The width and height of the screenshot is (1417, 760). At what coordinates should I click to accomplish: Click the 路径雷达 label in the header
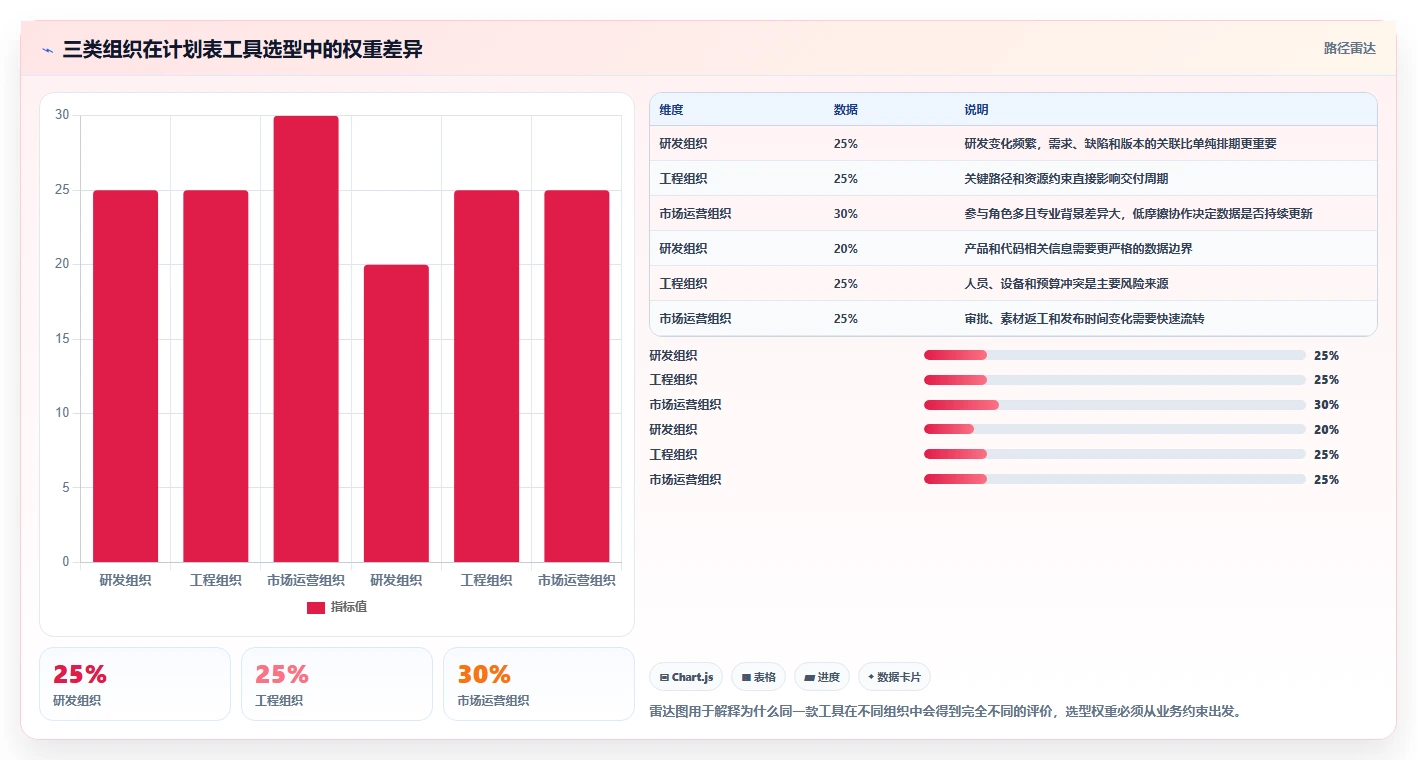(x=1350, y=48)
